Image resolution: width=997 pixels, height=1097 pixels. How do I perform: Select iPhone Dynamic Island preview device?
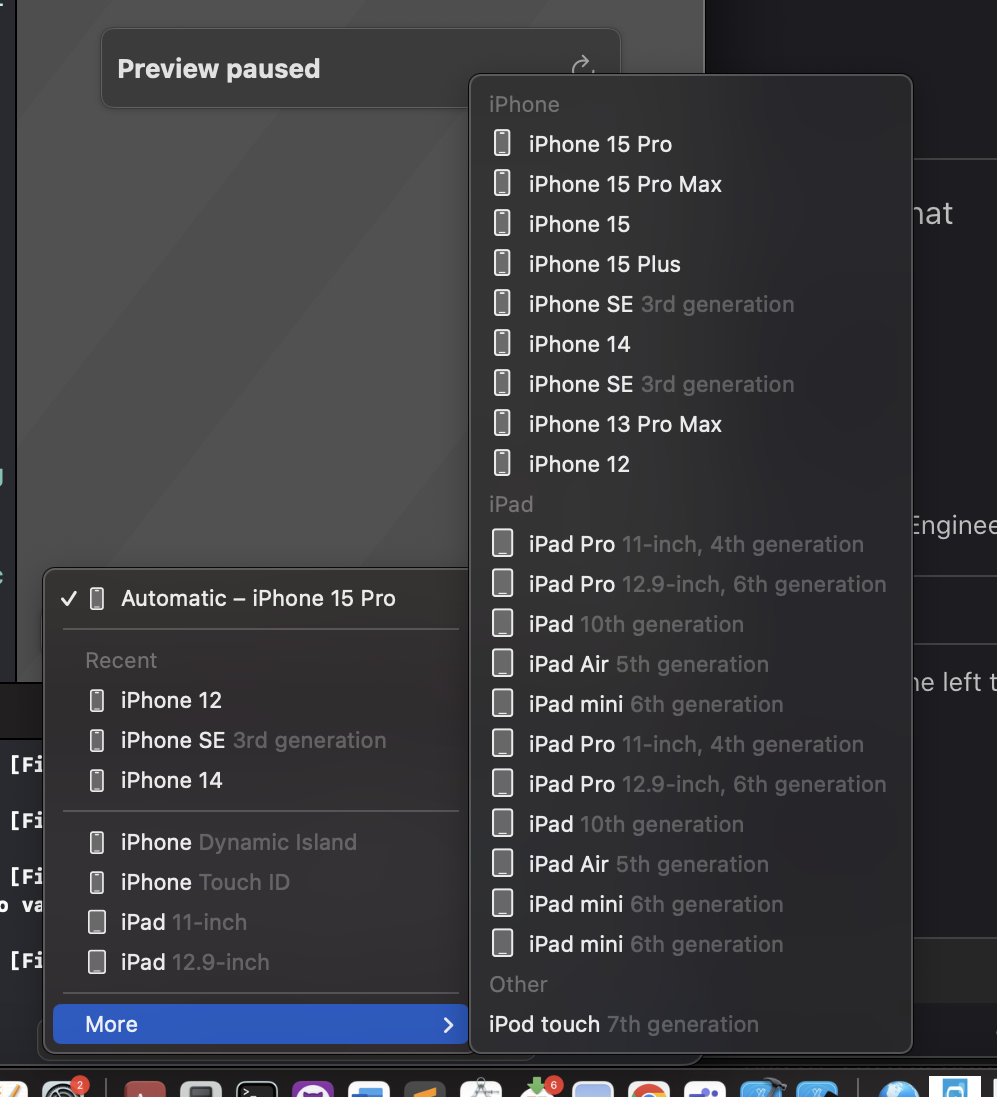click(x=256, y=842)
